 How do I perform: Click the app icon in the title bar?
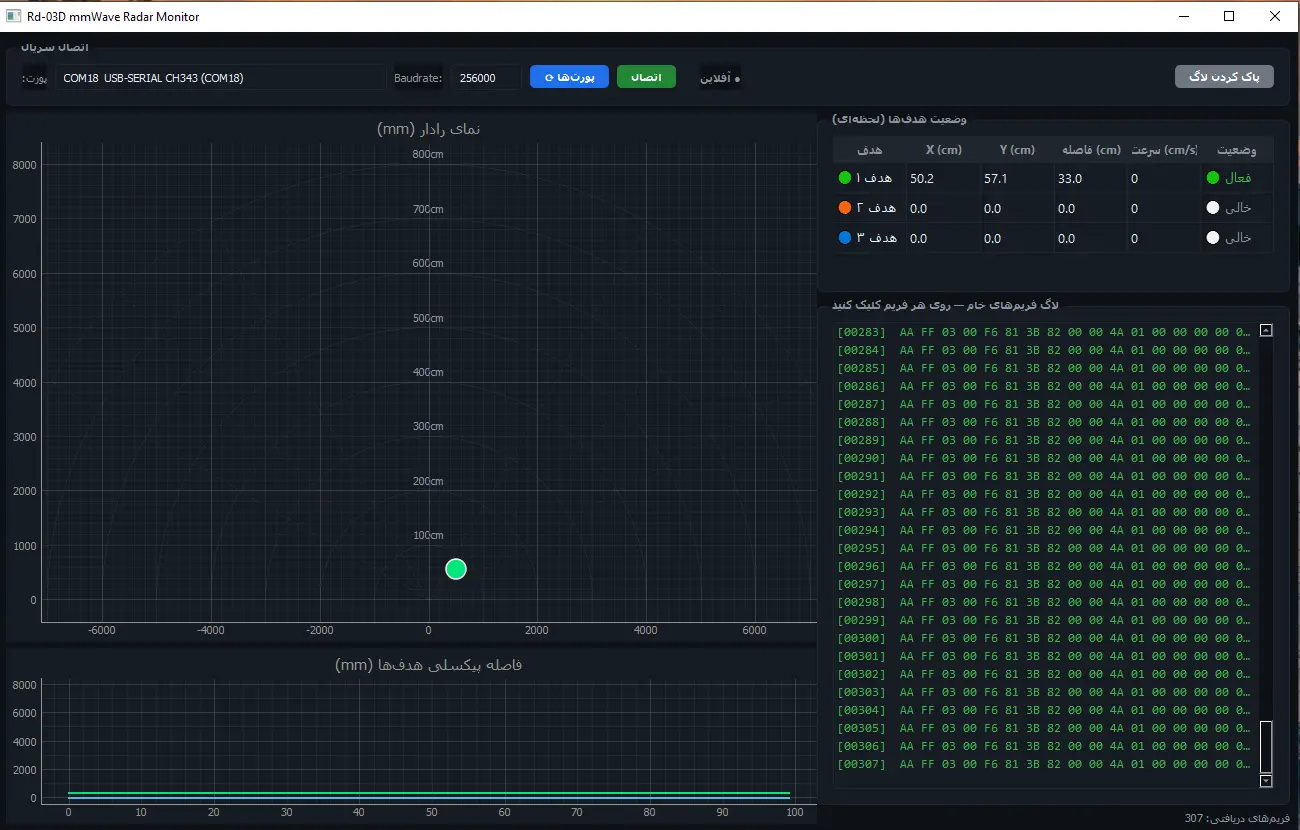(14, 16)
